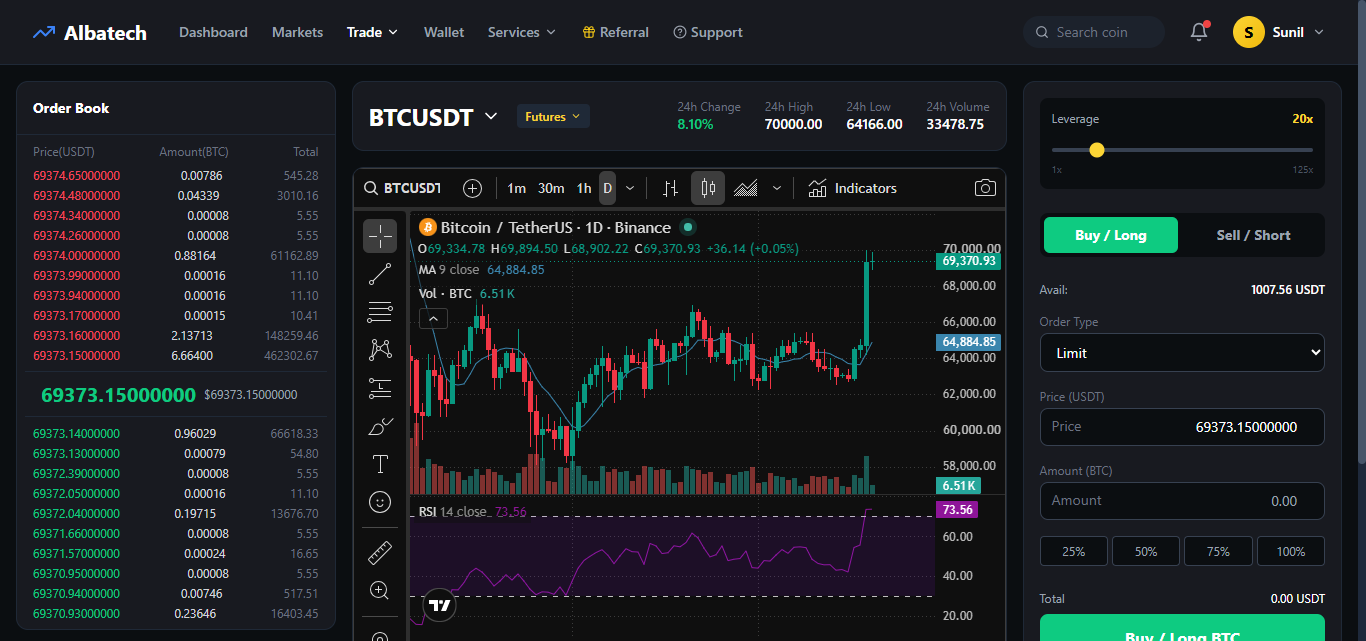Screen dimensions: 1366x641
Task: Click ask price 69374.65000000 row
Action: point(176,175)
